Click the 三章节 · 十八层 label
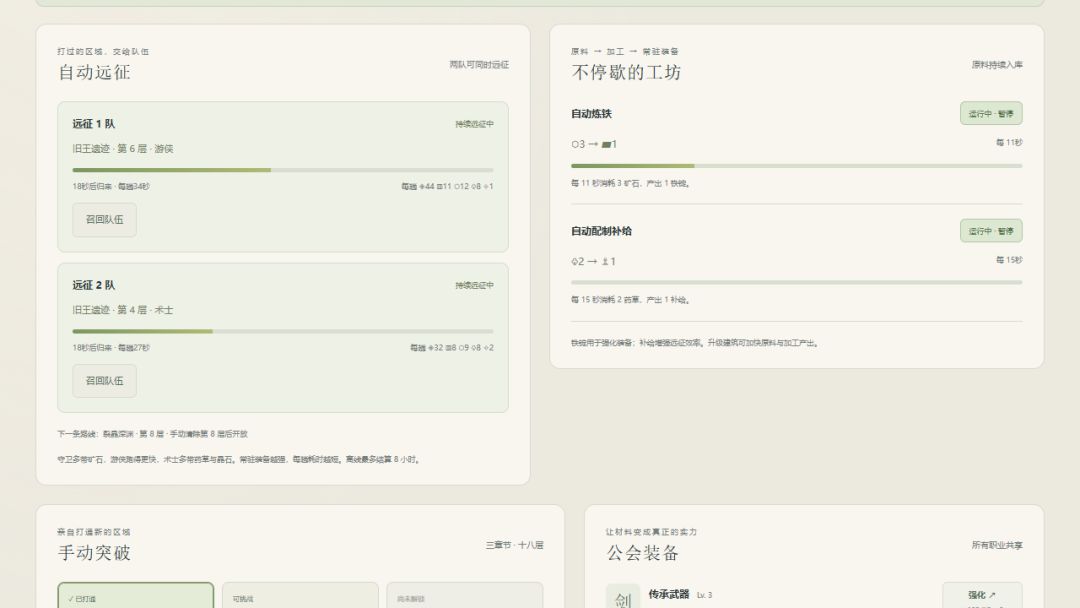 pyautogui.click(x=515, y=545)
